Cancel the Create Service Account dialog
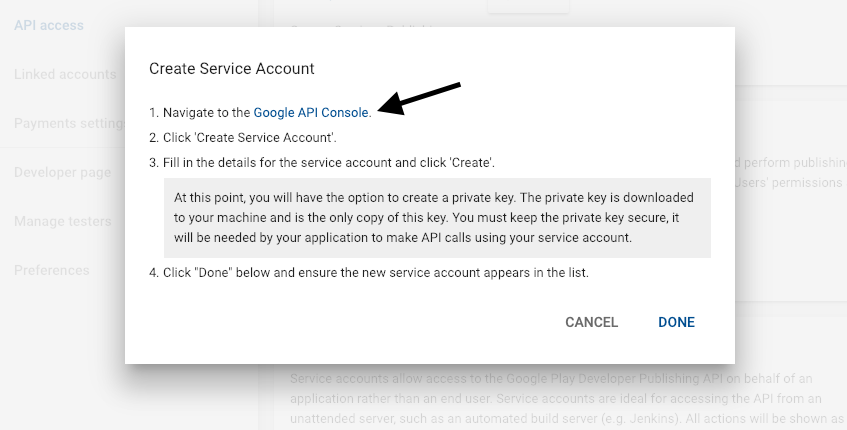Viewport: 847px width, 430px height. 591,322
